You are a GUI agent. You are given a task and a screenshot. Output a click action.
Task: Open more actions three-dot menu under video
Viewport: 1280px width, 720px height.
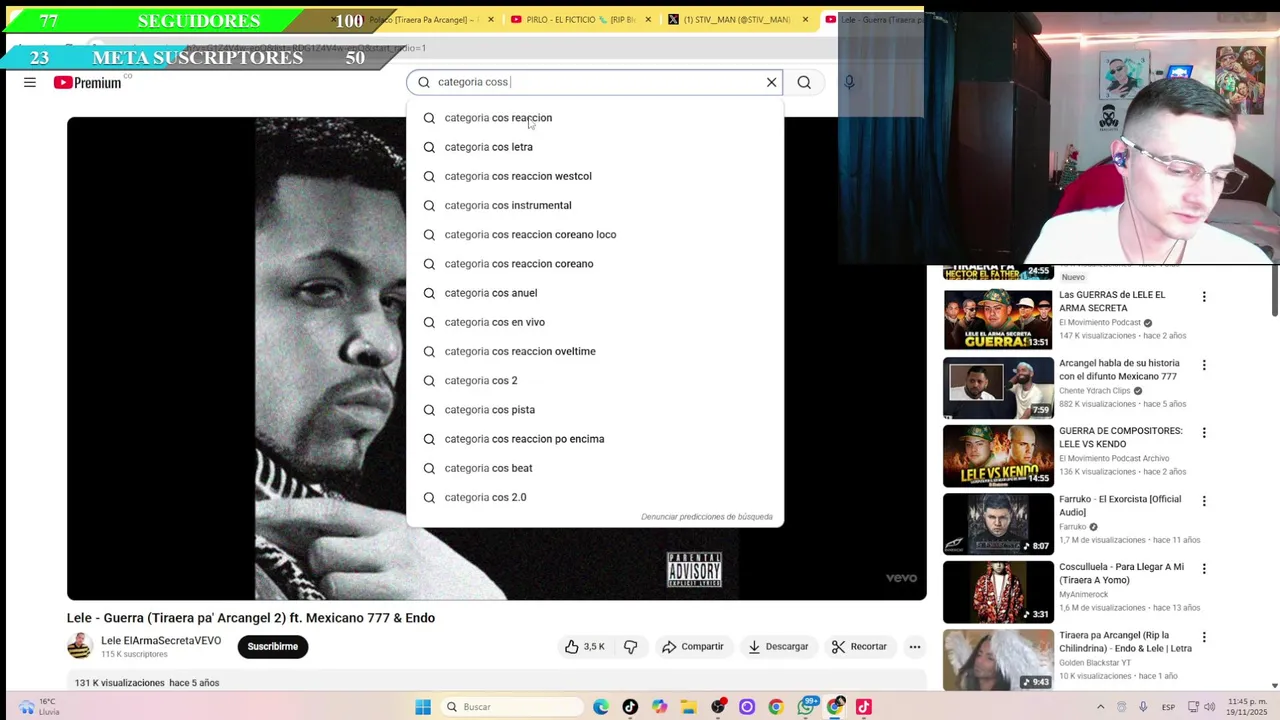(914, 646)
